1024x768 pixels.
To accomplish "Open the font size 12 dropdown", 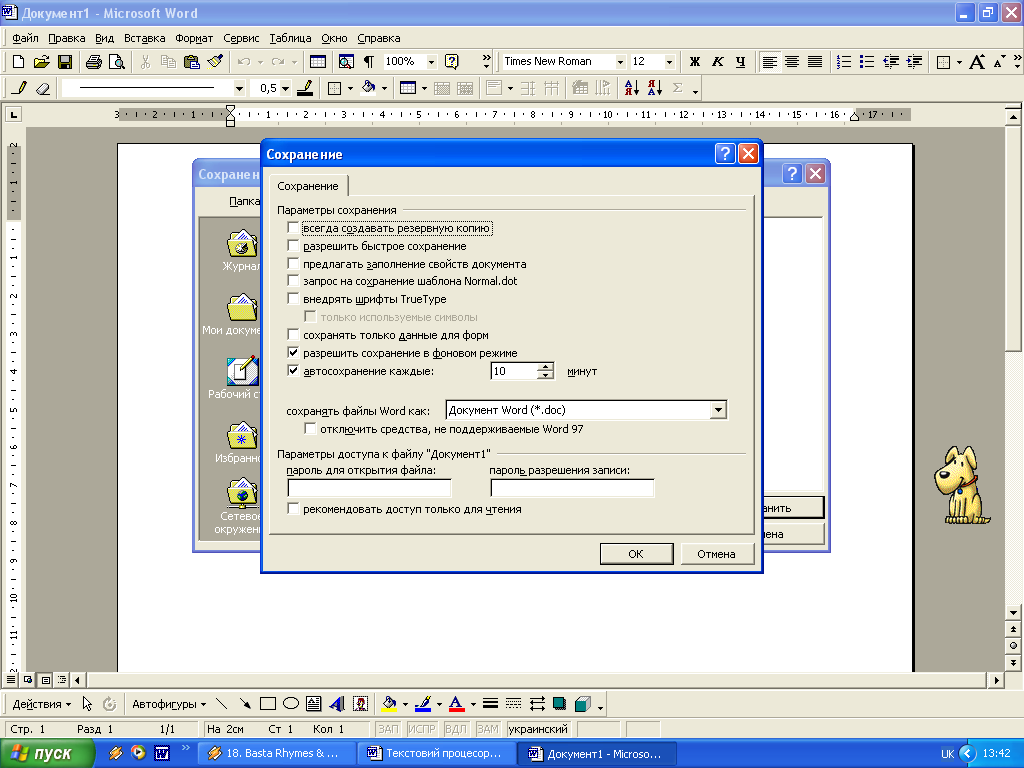I will point(669,61).
